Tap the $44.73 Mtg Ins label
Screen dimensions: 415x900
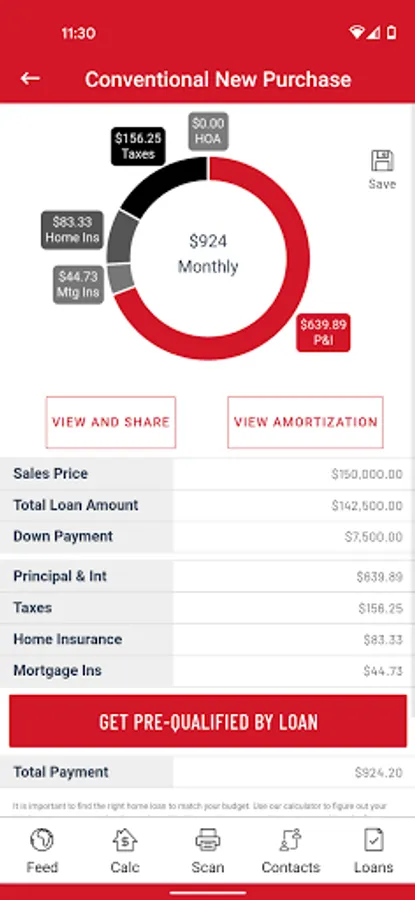point(79,285)
